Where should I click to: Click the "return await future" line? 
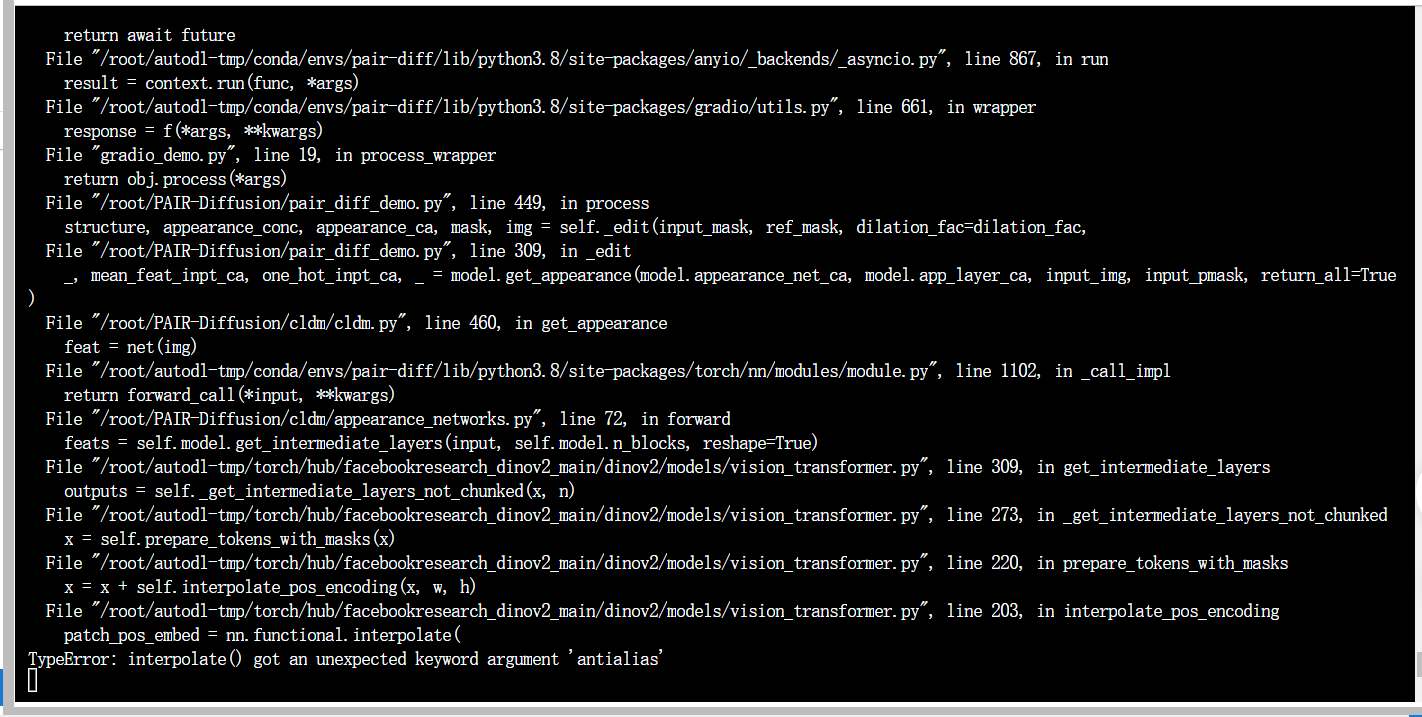(x=149, y=35)
